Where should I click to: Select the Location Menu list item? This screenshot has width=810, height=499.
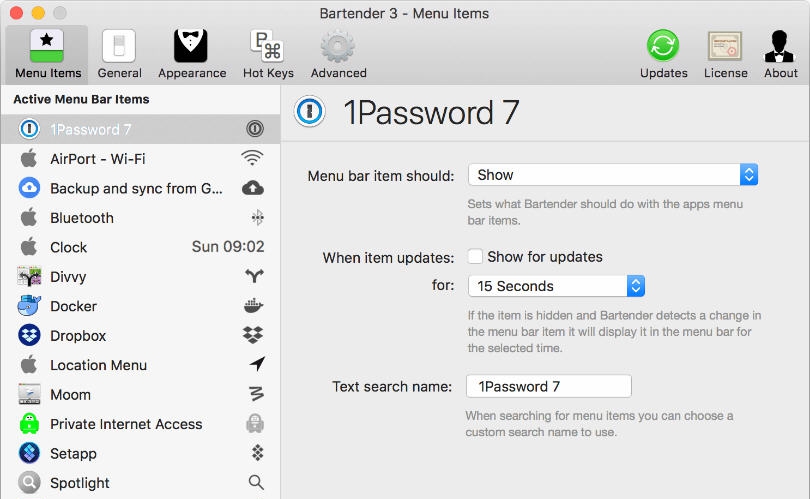pyautogui.click(x=141, y=365)
